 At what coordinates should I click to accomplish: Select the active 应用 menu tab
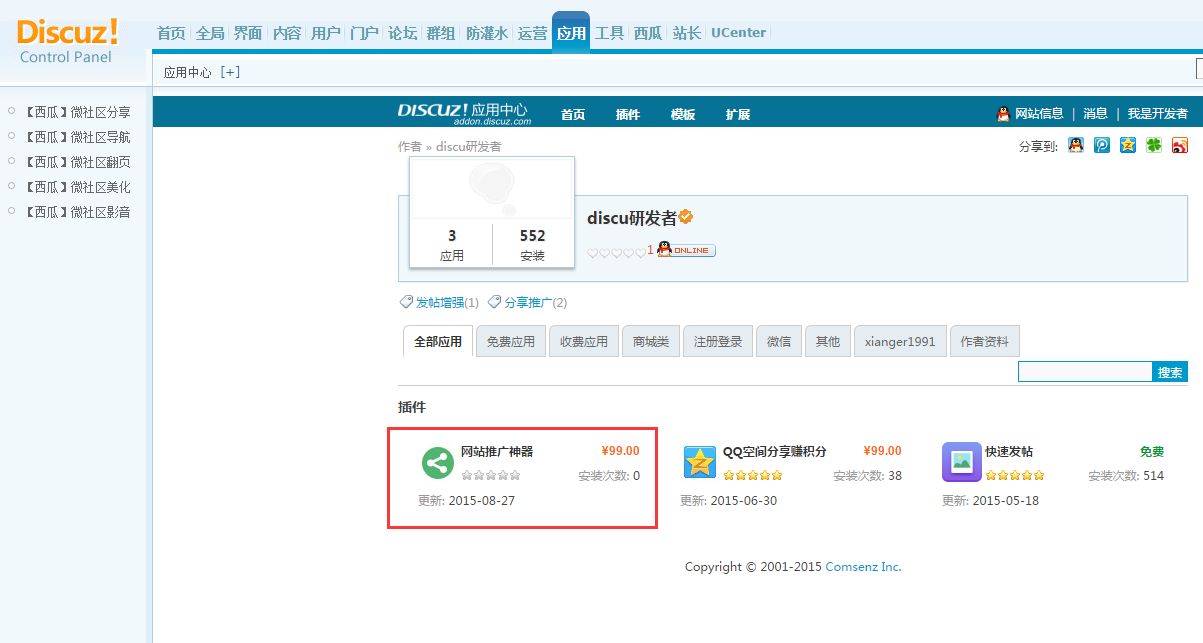(571, 32)
